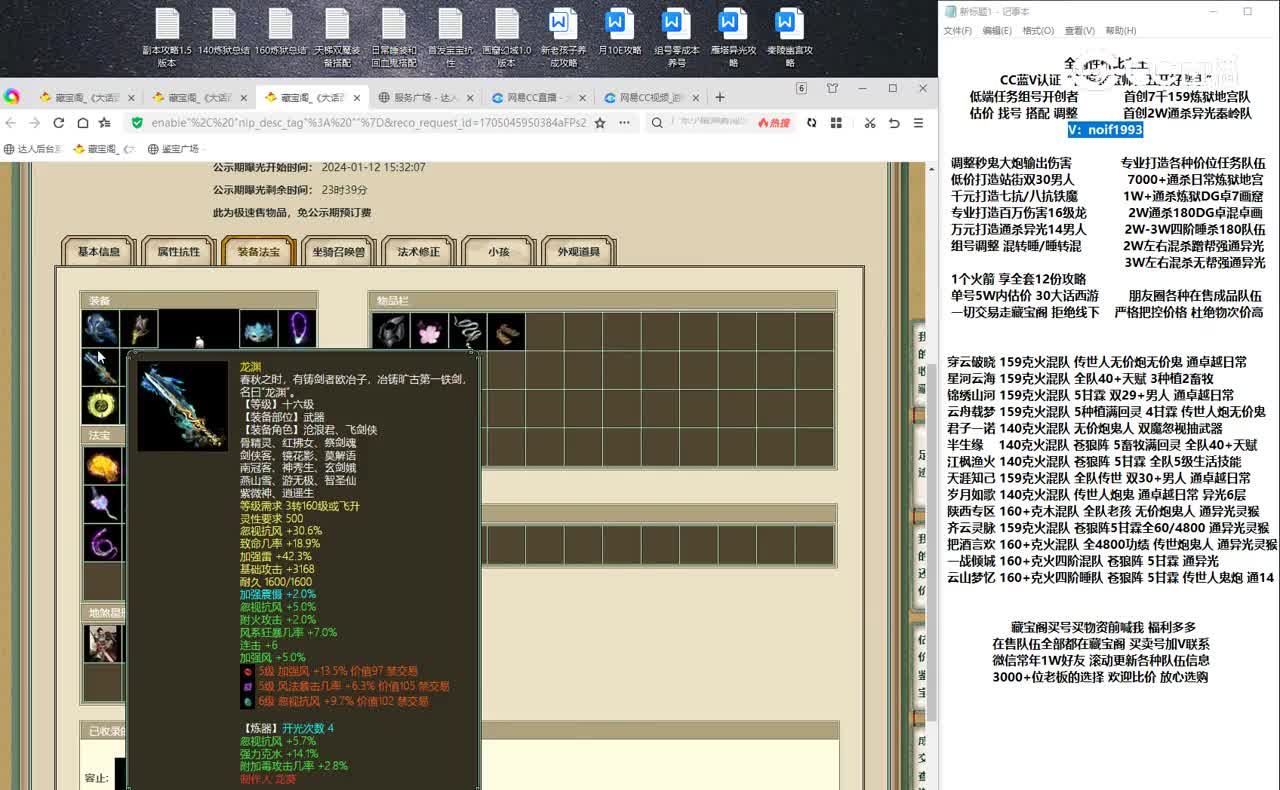Screen dimensions: 1280x790
Task: Open desktop file 160炼狱总结
Action: [281, 32]
